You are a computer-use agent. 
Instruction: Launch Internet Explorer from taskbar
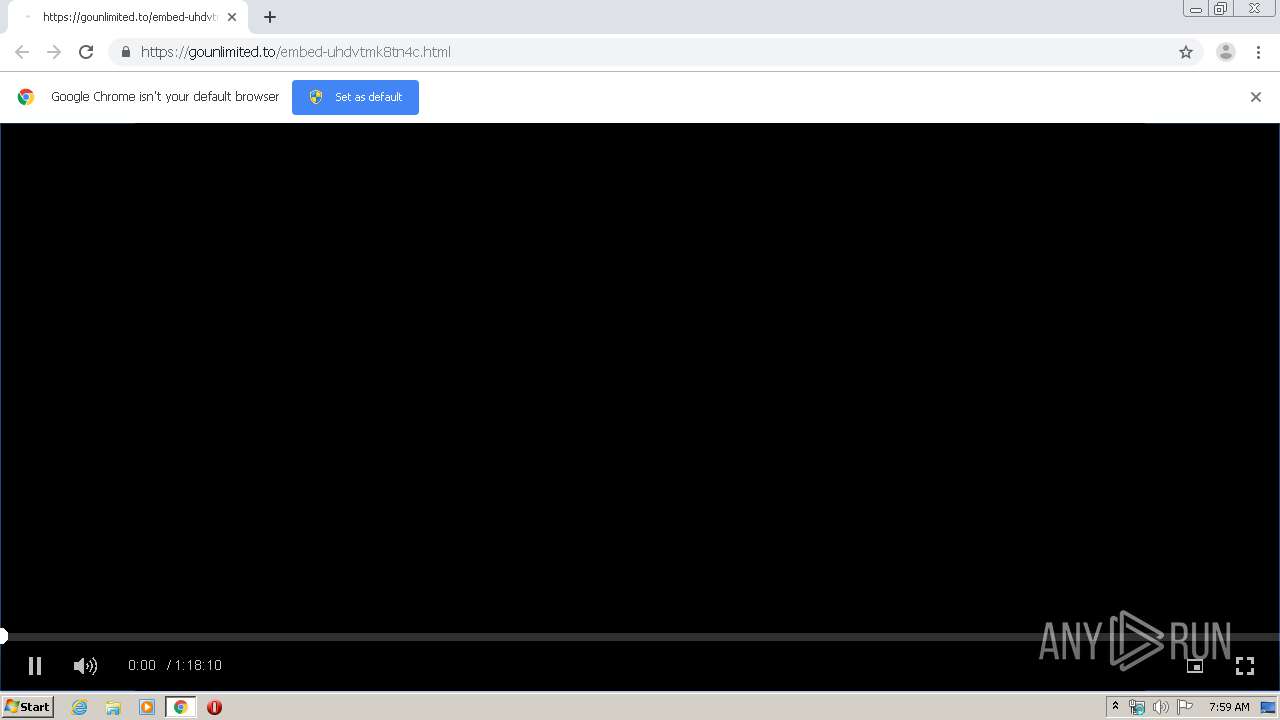pyautogui.click(x=80, y=707)
